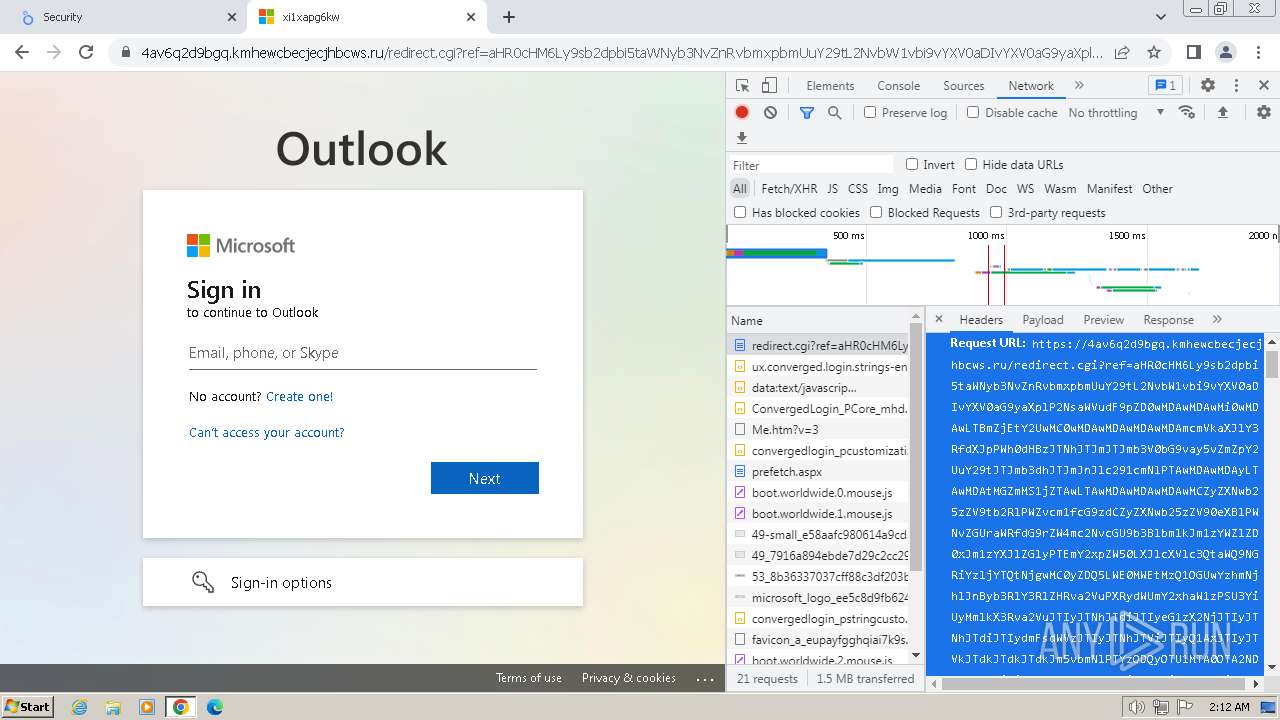This screenshot has height=720, width=1280.
Task: Export HAR file with the download arrow
Action: 742,138
